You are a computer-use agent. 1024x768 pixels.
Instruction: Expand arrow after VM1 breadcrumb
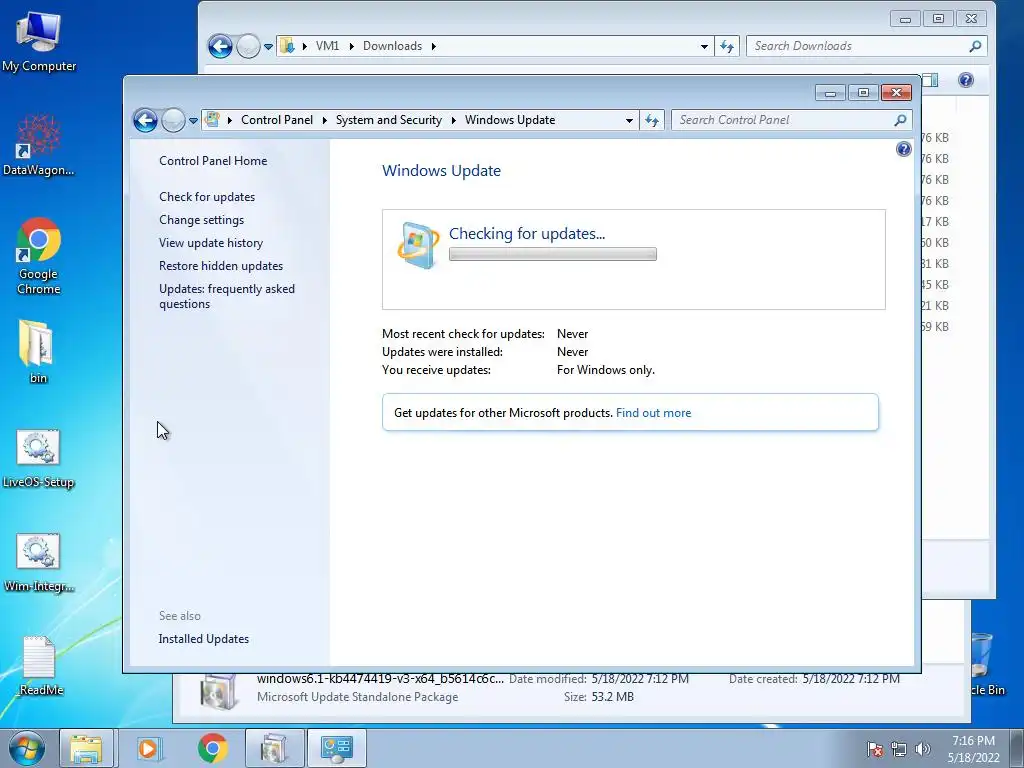(351, 46)
